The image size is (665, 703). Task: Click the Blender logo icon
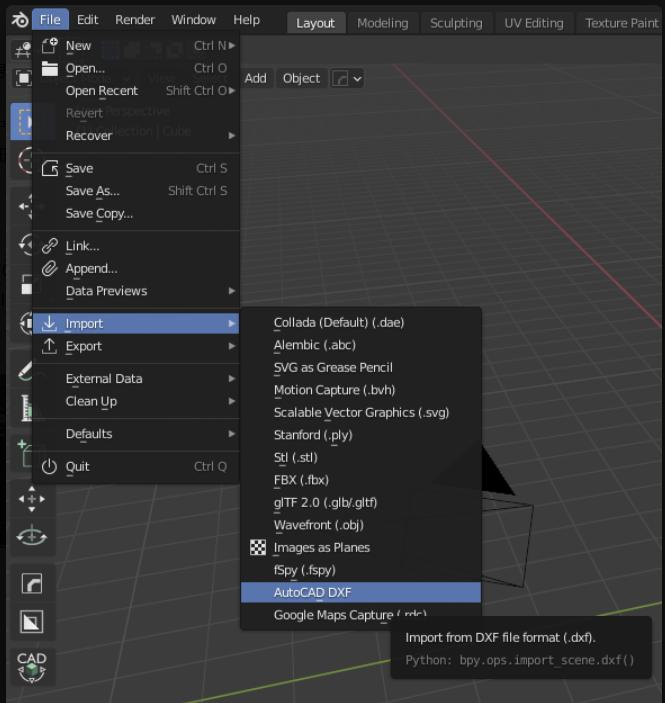point(19,20)
